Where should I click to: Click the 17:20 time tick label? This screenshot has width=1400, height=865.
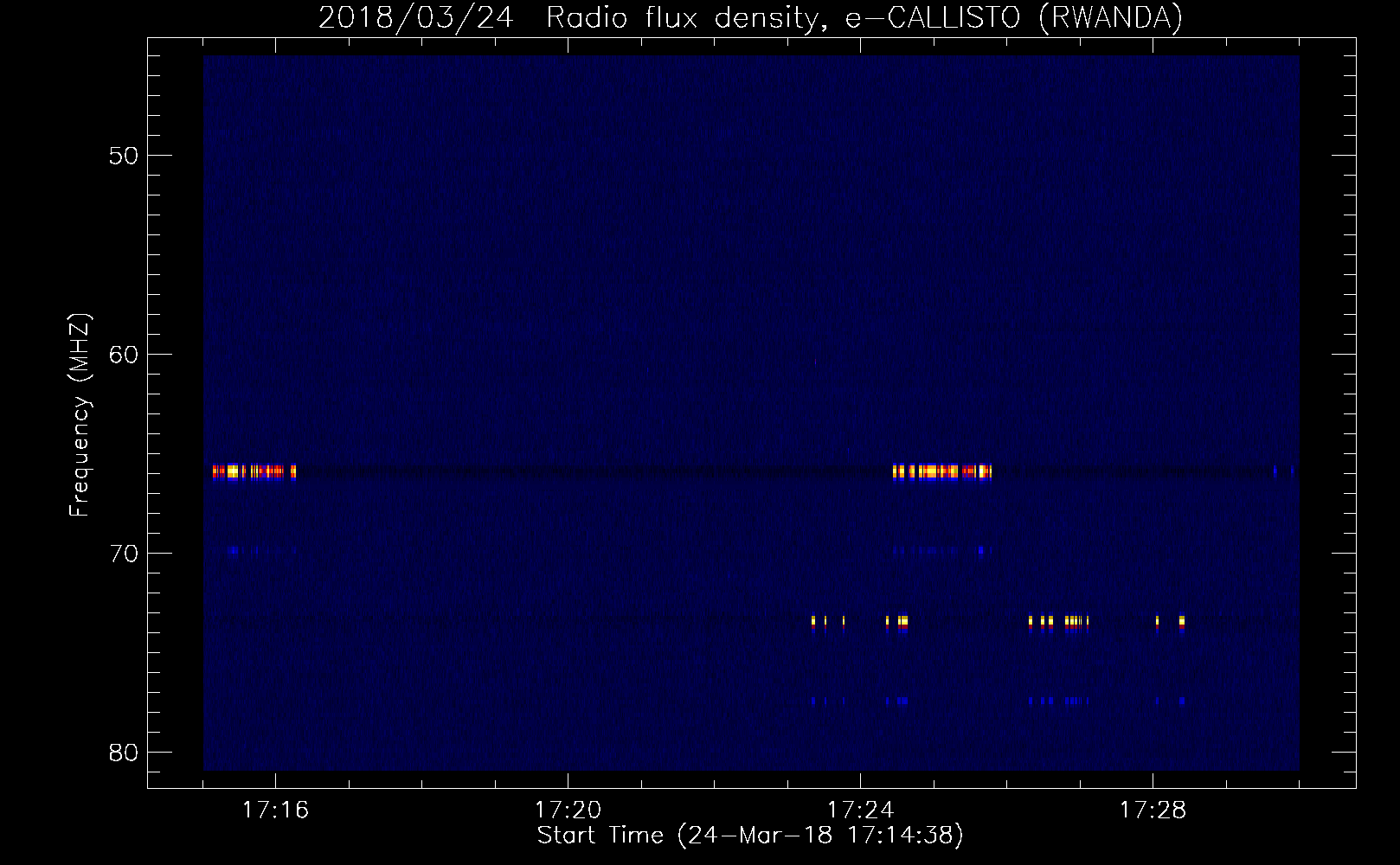568,811
